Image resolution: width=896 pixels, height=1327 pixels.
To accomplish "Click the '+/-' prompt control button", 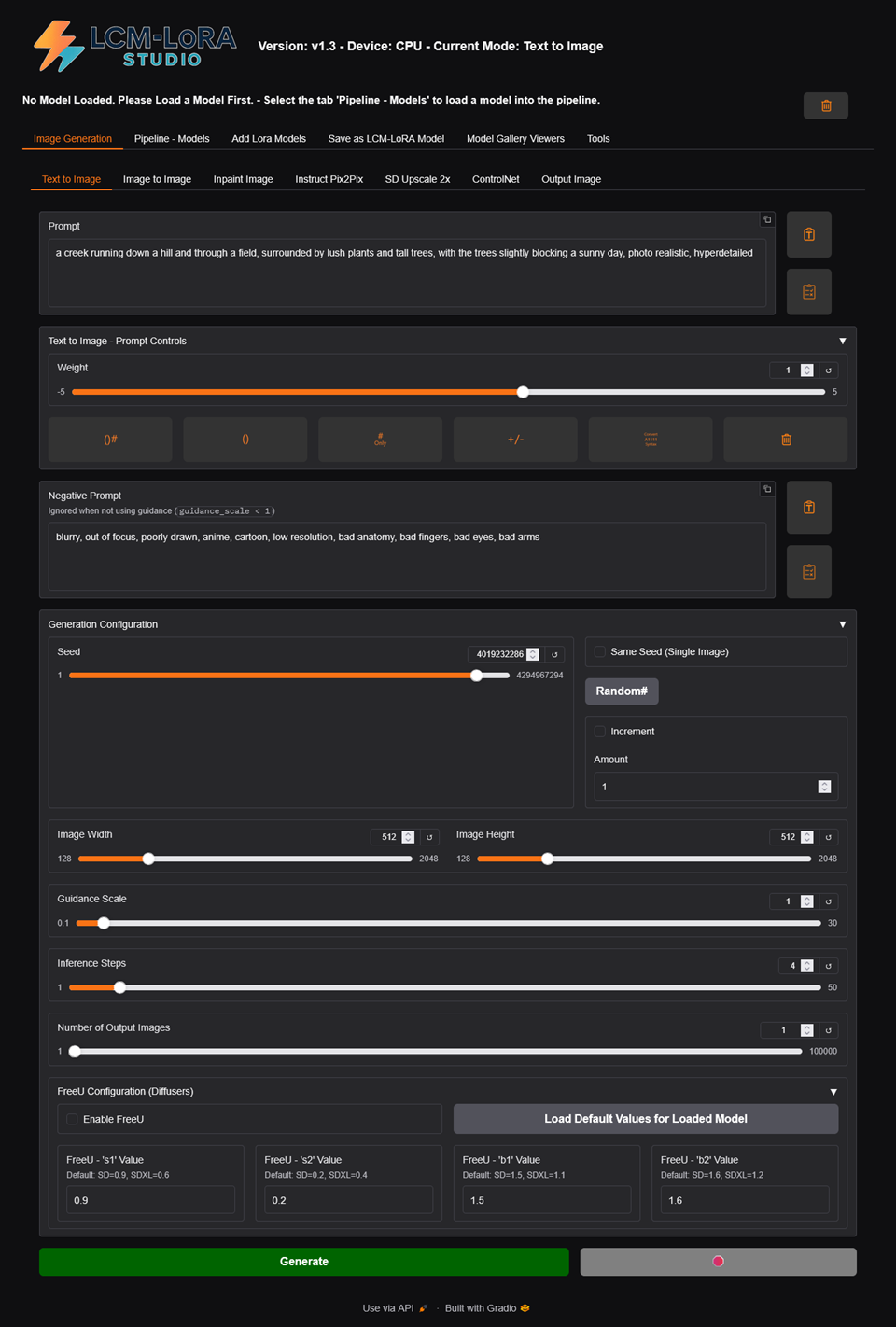I will [x=515, y=440].
